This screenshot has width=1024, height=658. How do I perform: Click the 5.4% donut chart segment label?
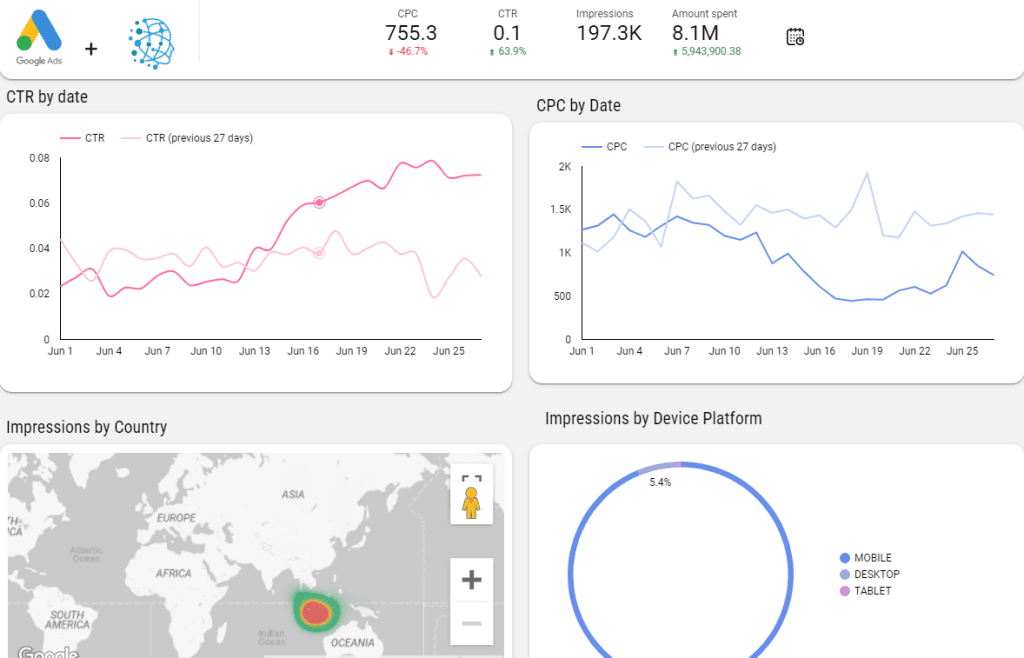(660, 482)
